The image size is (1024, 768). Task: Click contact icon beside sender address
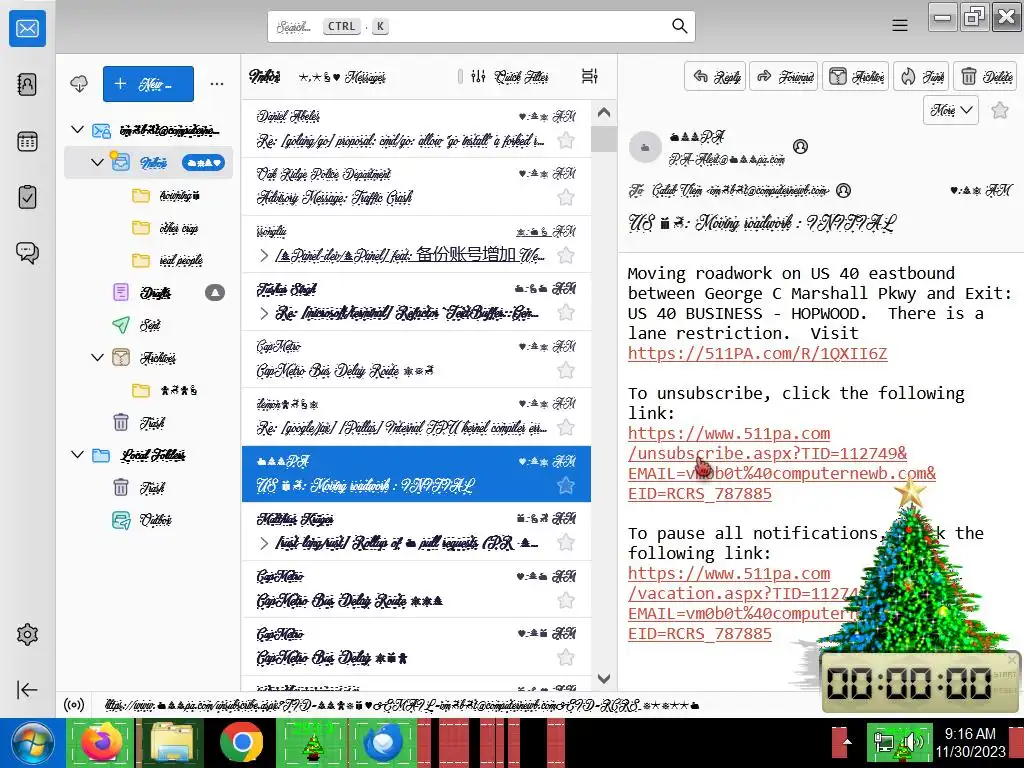(x=800, y=146)
